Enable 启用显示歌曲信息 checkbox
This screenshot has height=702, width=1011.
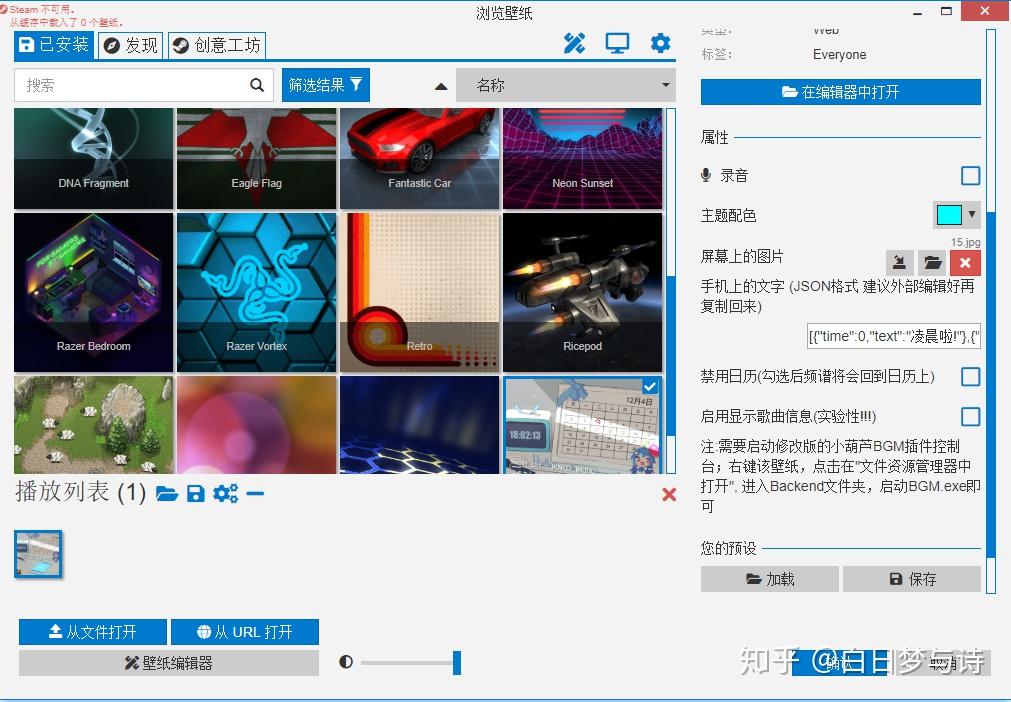(970, 416)
